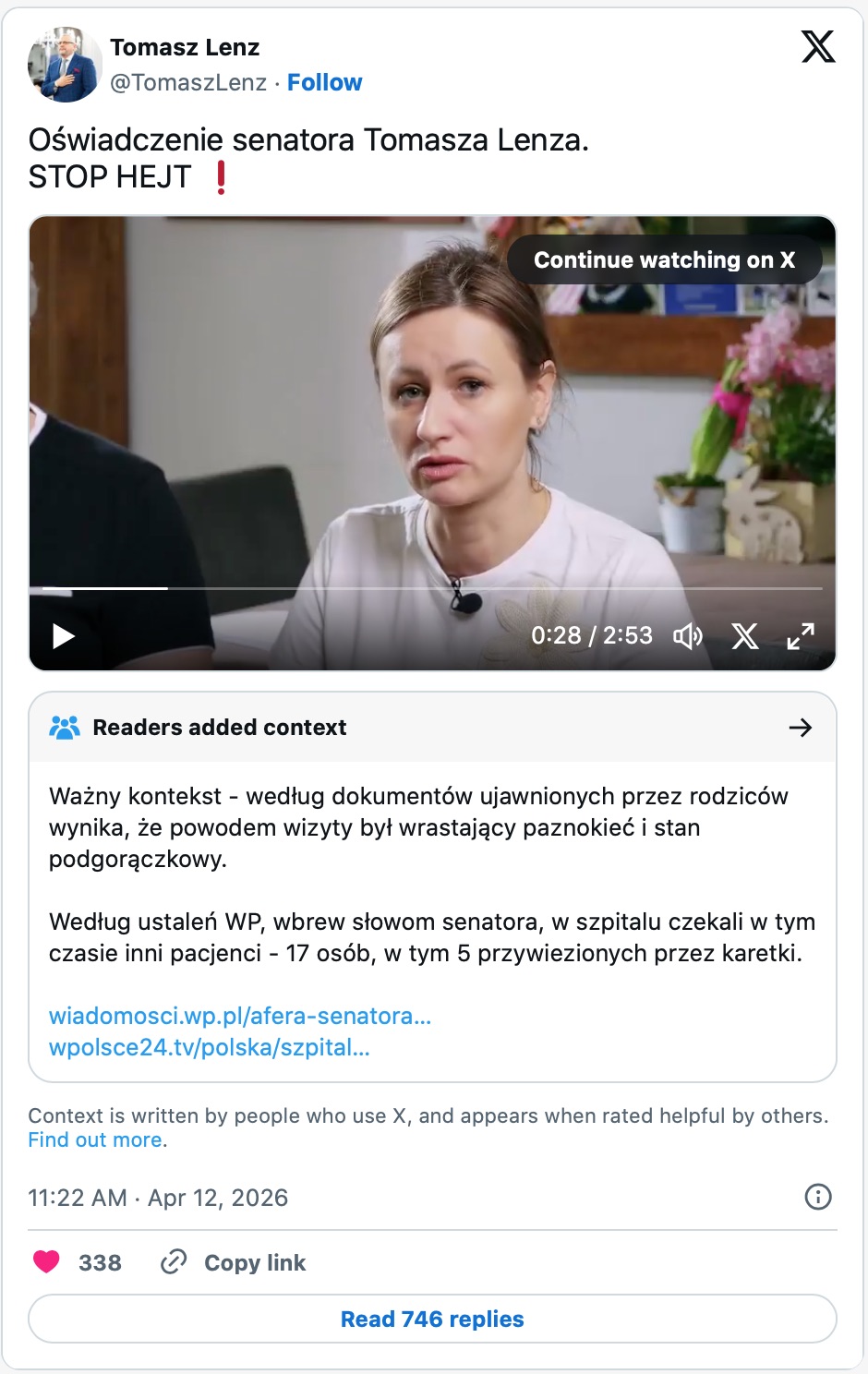The width and height of the screenshot is (868, 1374).
Task: Click Find out more link
Action: pos(95,1139)
